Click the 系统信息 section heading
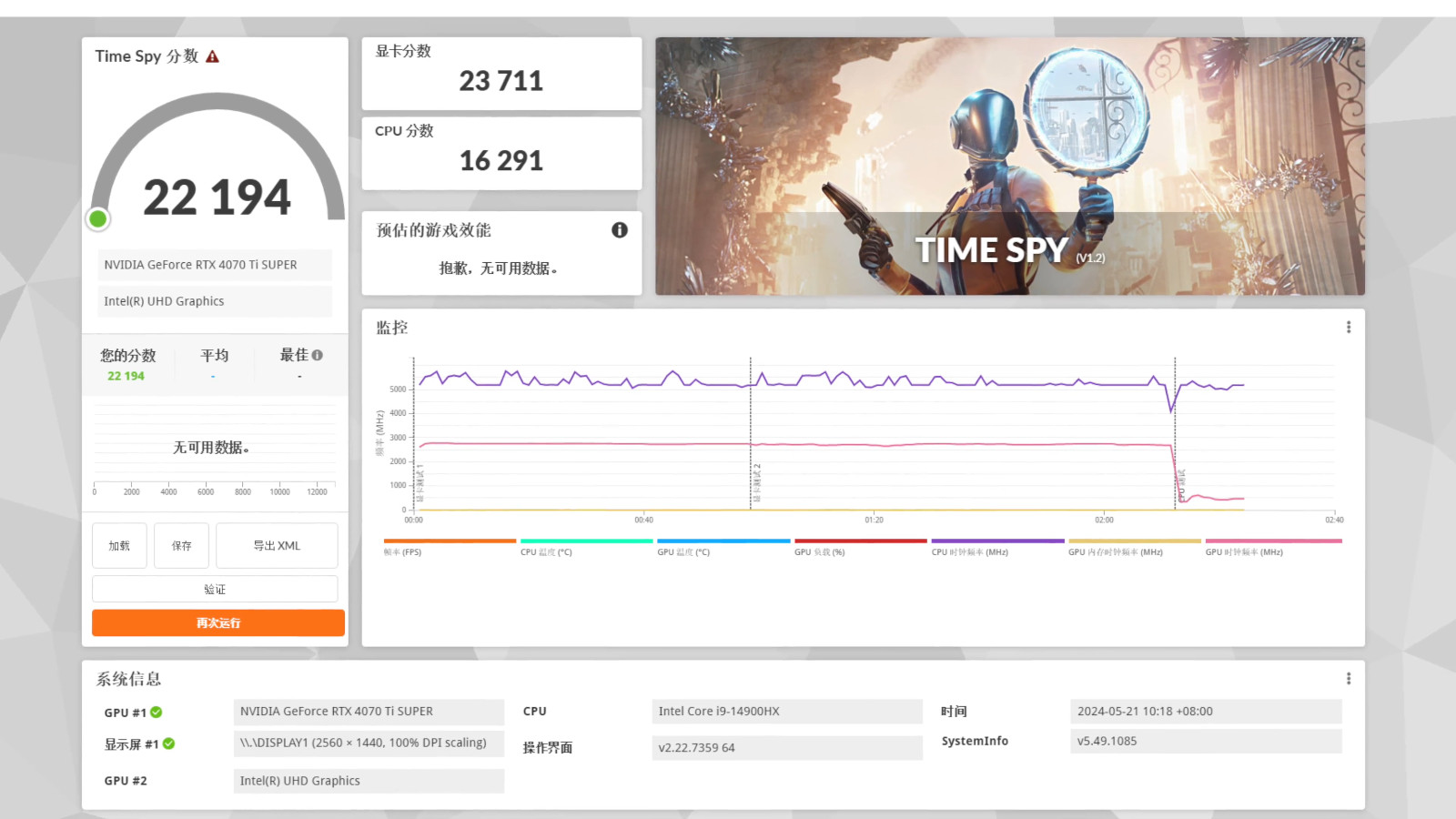This screenshot has height=819, width=1456. [x=129, y=679]
